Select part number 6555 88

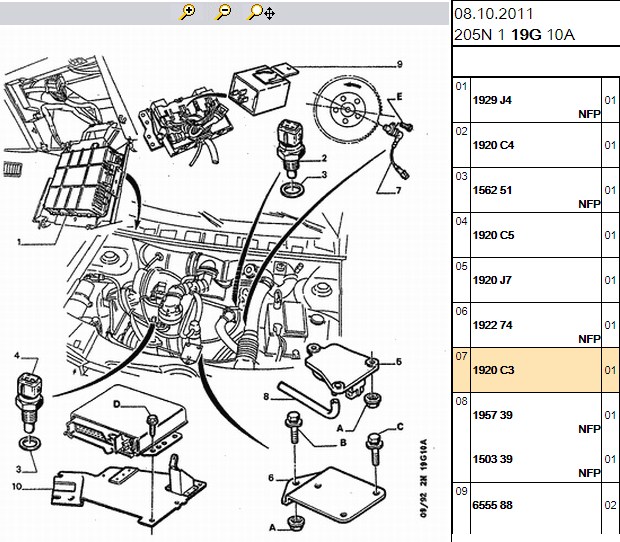(492, 505)
